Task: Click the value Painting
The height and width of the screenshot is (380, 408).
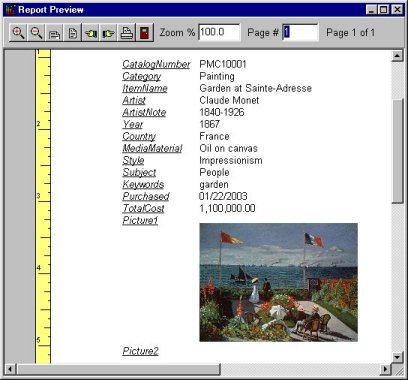Action: pyautogui.click(x=217, y=76)
